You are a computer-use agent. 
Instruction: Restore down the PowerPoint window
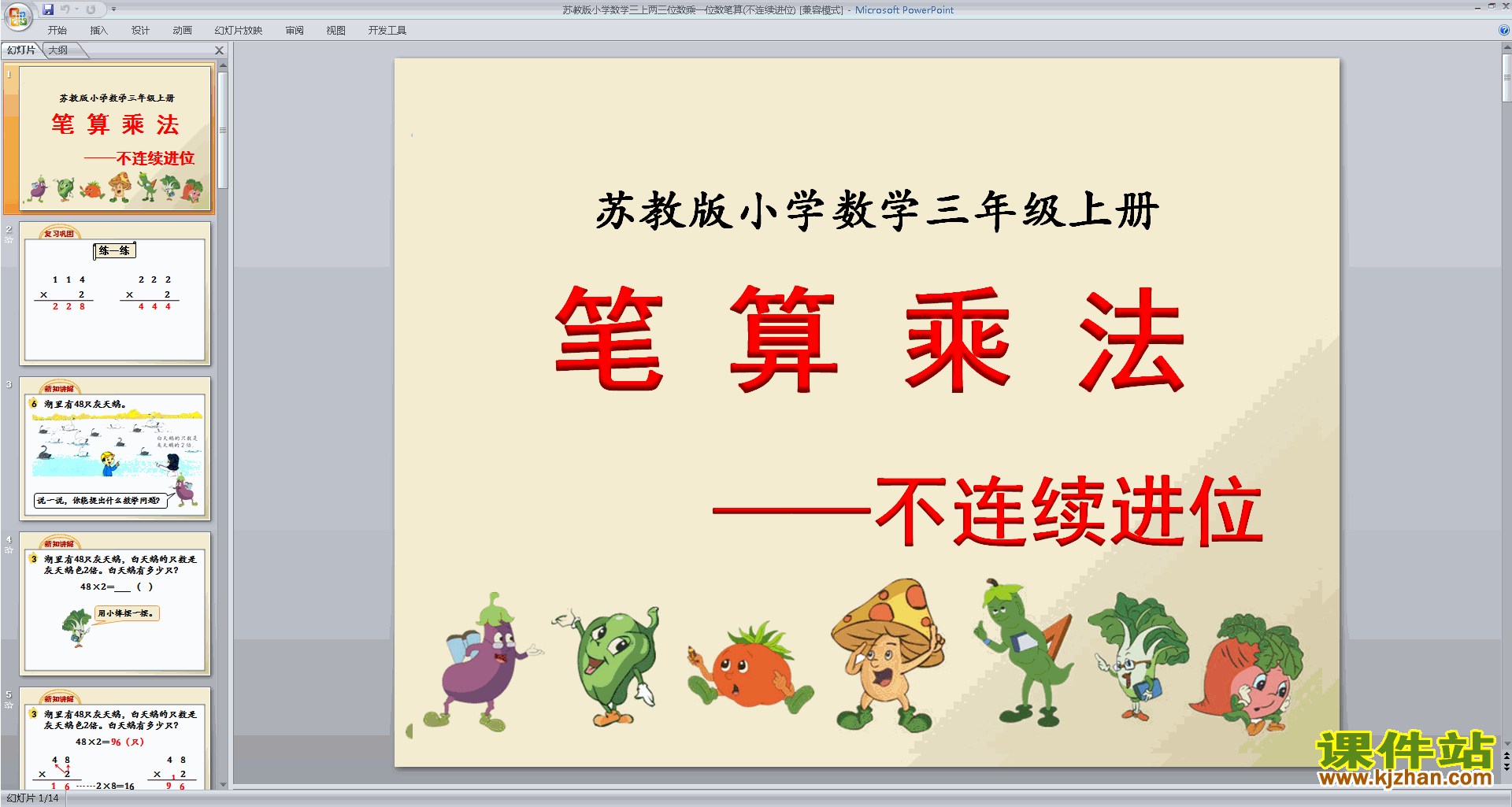1492,7
